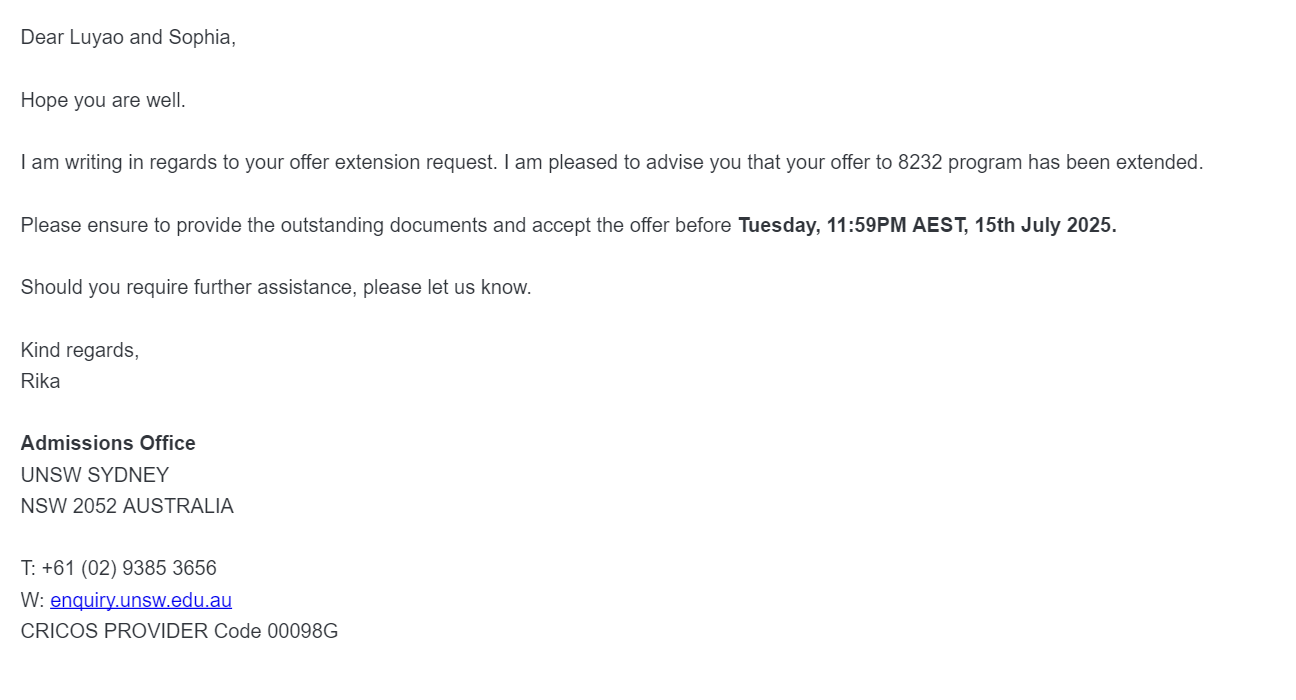Click the 'W:' label before the website link

point(32,600)
